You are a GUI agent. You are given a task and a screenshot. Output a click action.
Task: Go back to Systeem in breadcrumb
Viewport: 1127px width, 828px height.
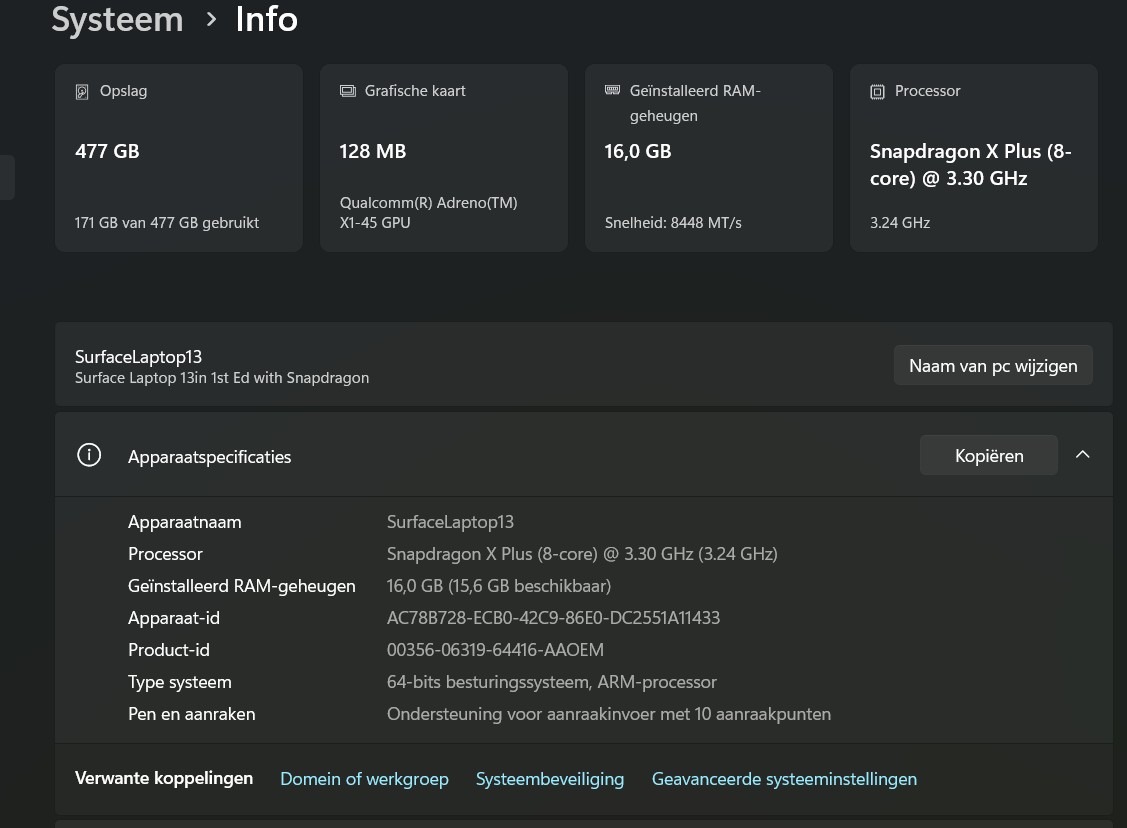click(117, 19)
